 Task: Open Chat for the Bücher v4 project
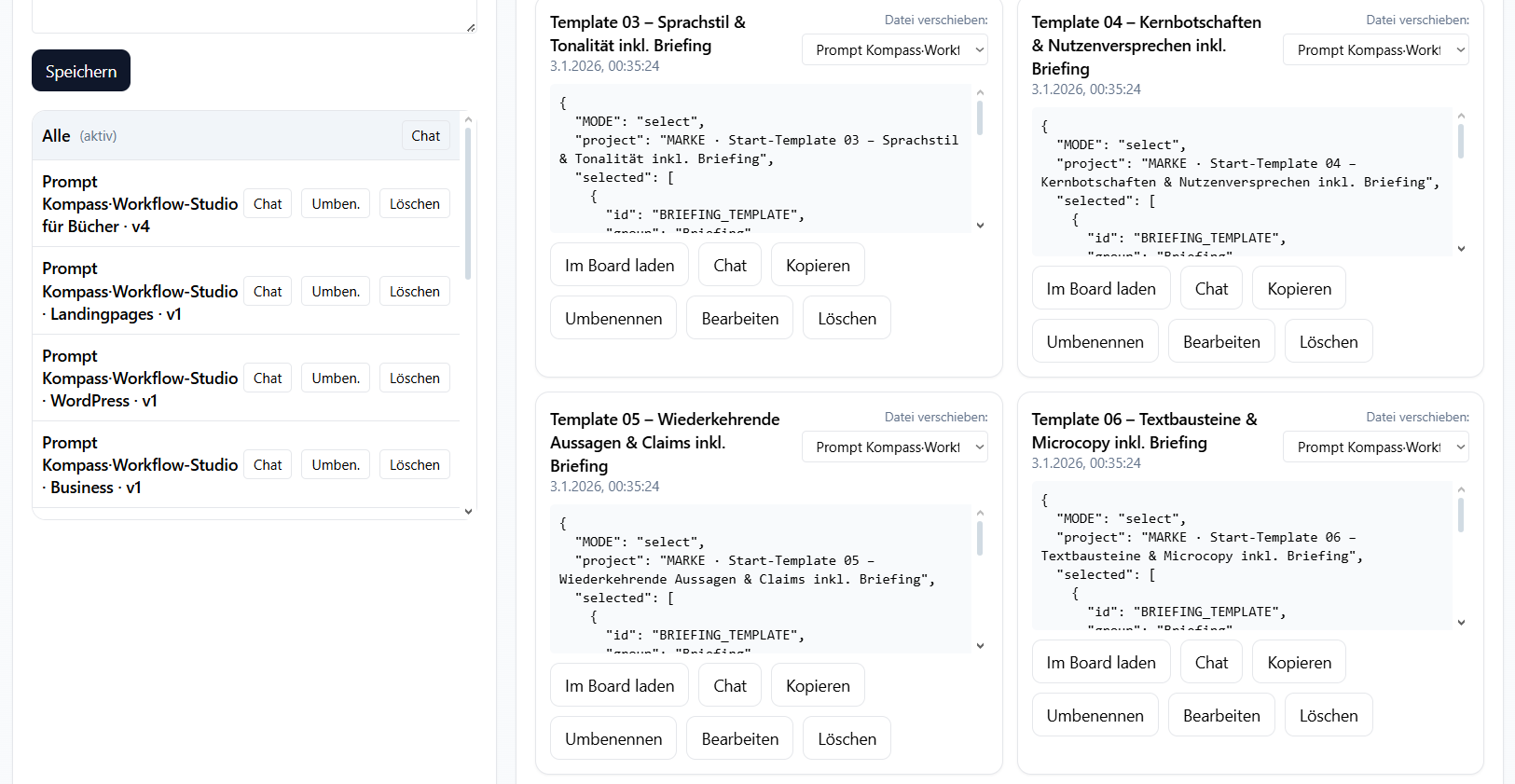coord(267,204)
